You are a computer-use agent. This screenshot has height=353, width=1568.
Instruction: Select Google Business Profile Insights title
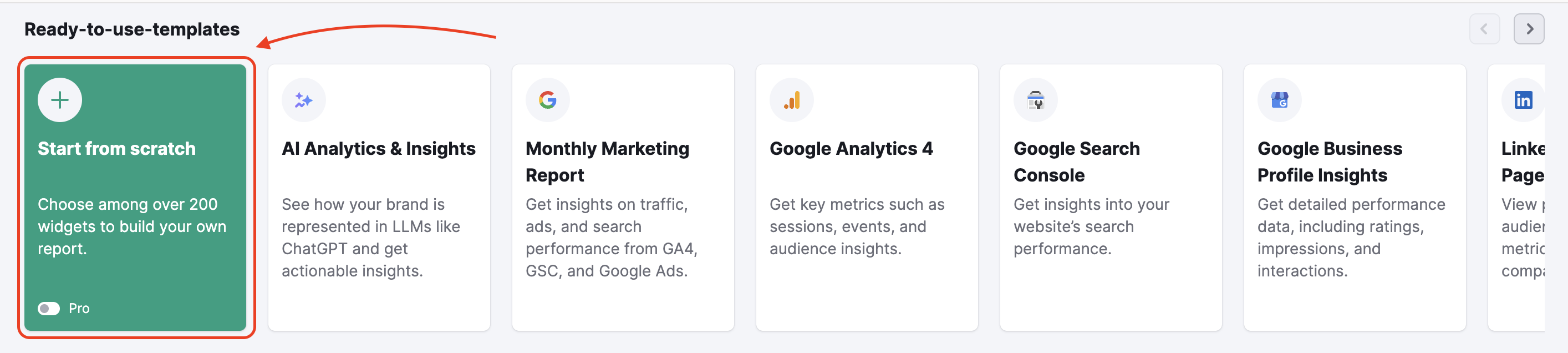pyautogui.click(x=1330, y=162)
